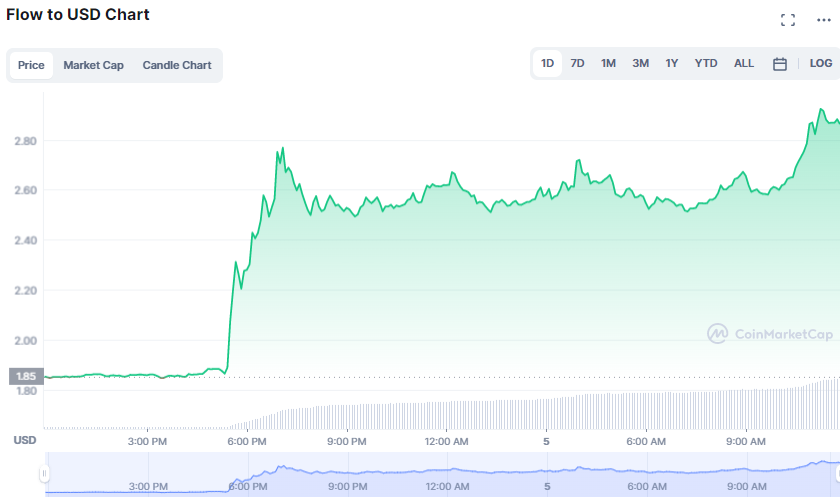
Task: Open the calendar date range picker
Action: point(779,64)
